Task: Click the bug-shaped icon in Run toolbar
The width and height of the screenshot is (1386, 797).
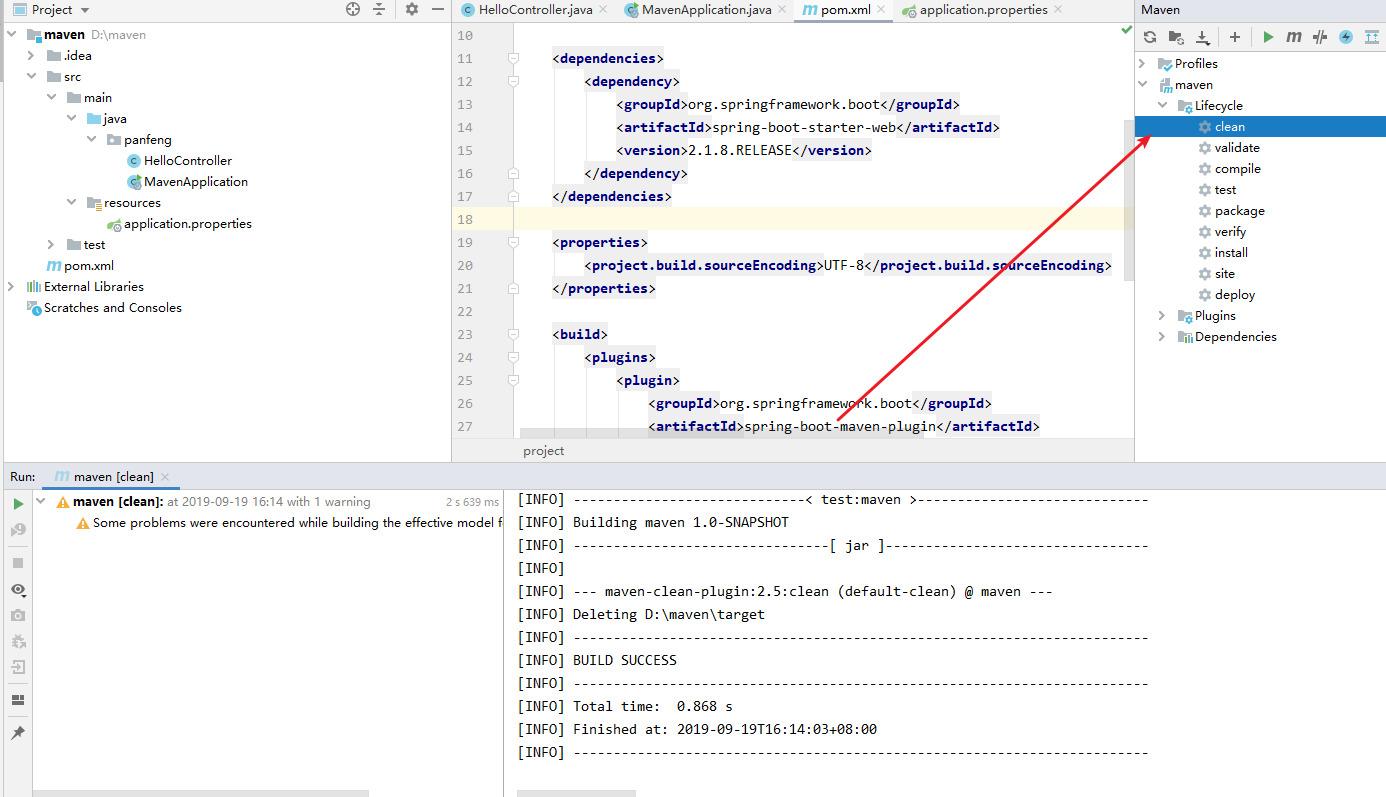Action: [18, 641]
